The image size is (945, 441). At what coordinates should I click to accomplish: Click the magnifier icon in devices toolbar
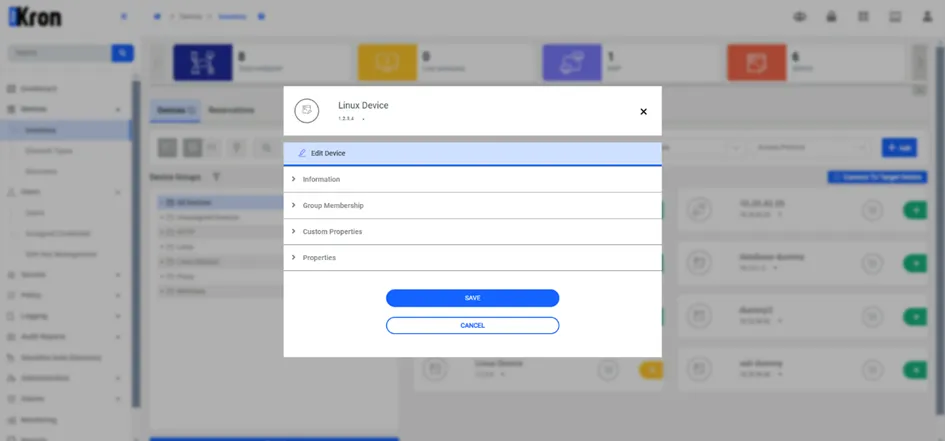coord(266,148)
